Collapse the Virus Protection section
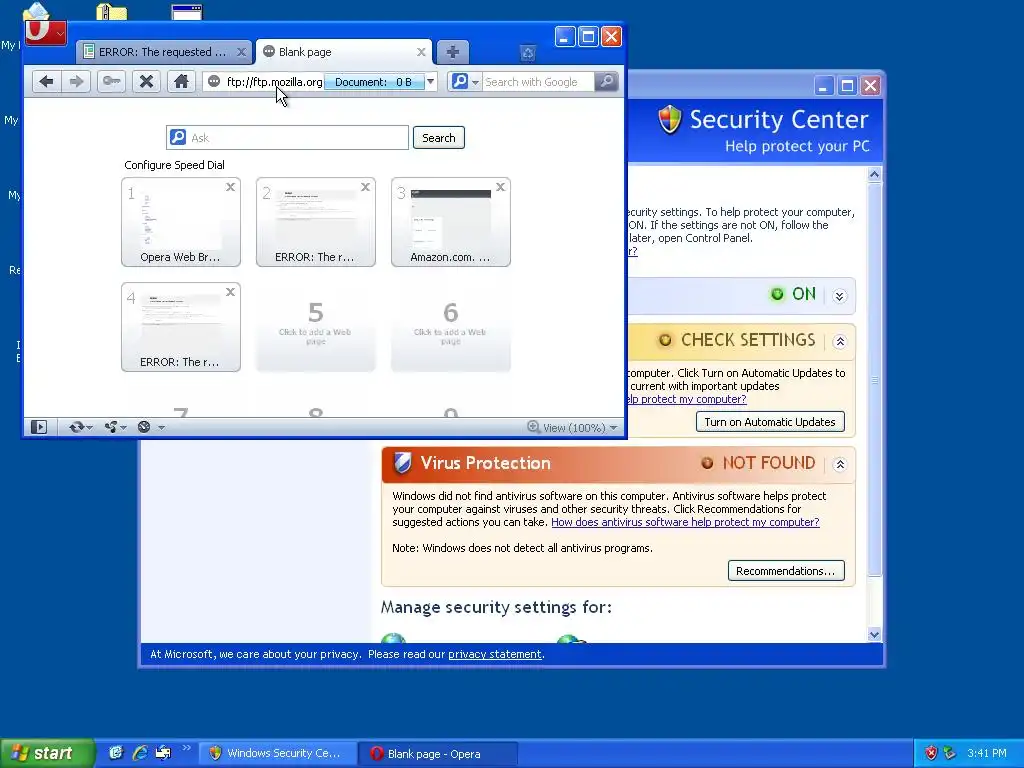 [840, 464]
